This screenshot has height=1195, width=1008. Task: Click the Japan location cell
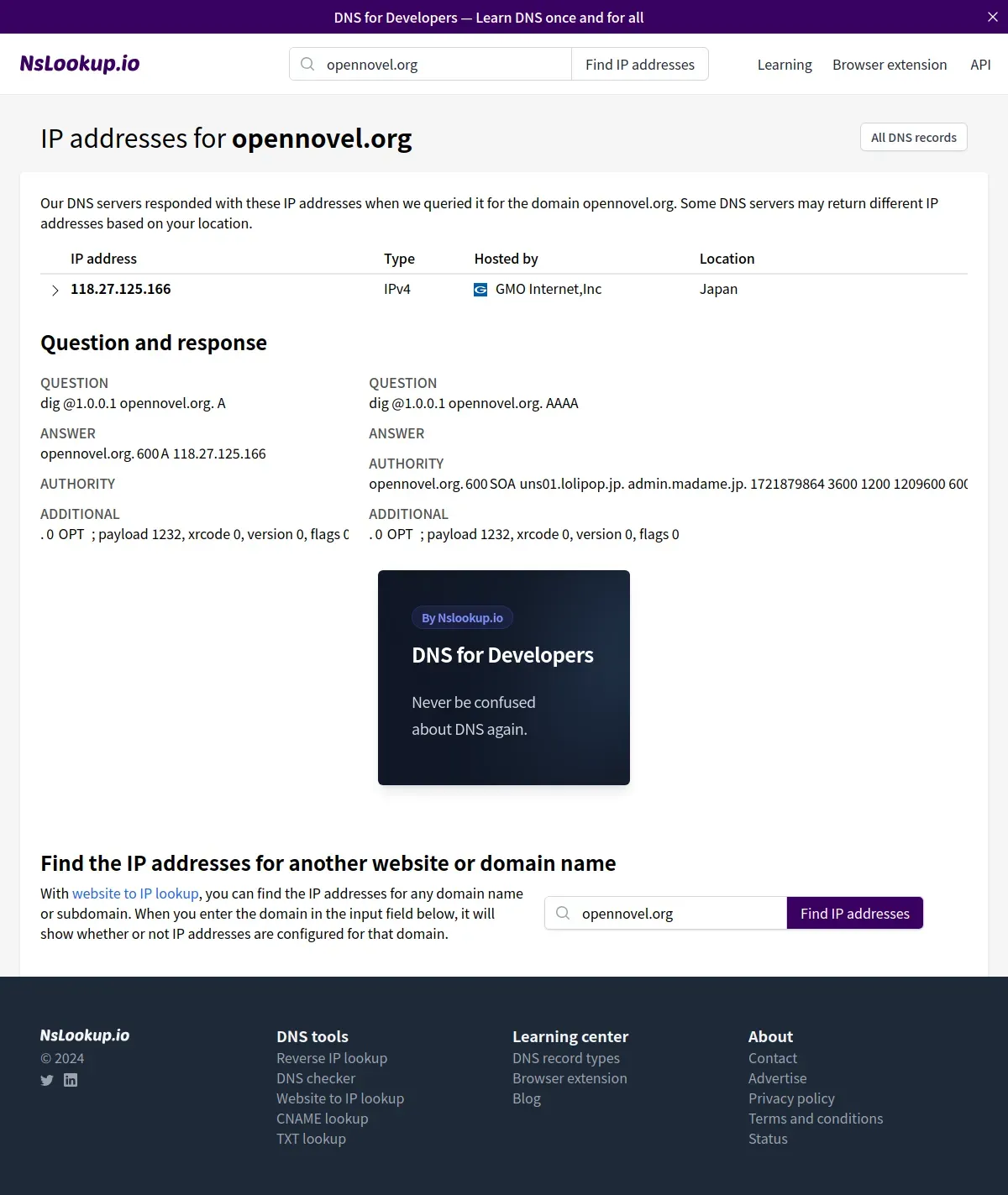(719, 289)
